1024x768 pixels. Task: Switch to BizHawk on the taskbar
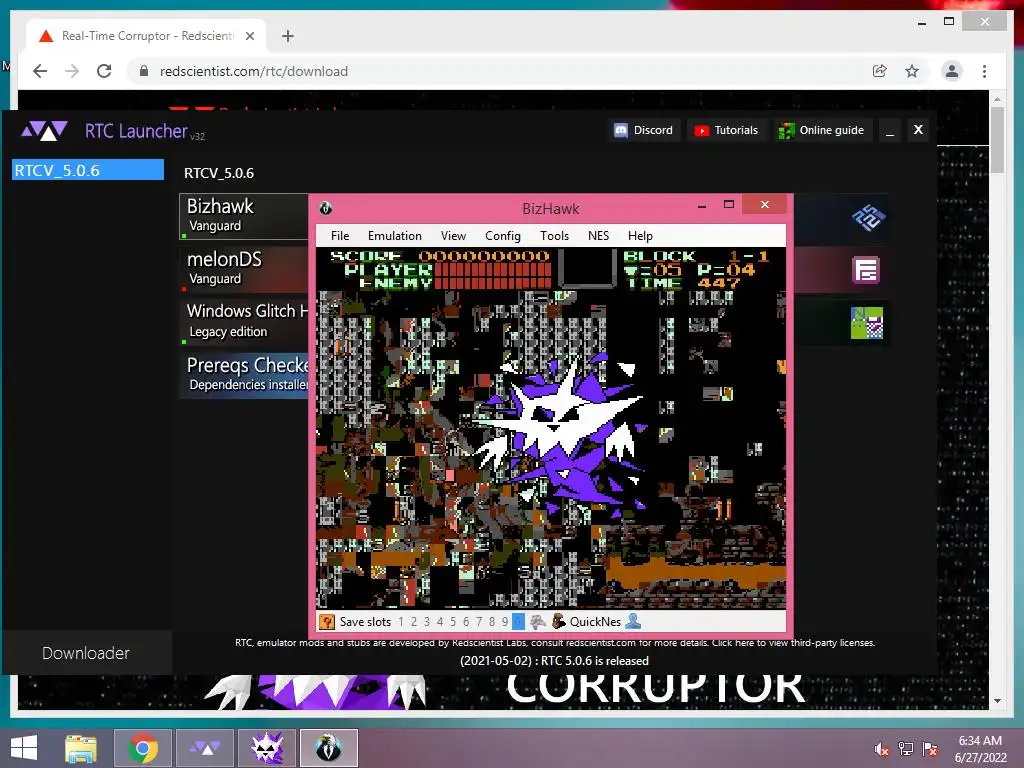329,748
